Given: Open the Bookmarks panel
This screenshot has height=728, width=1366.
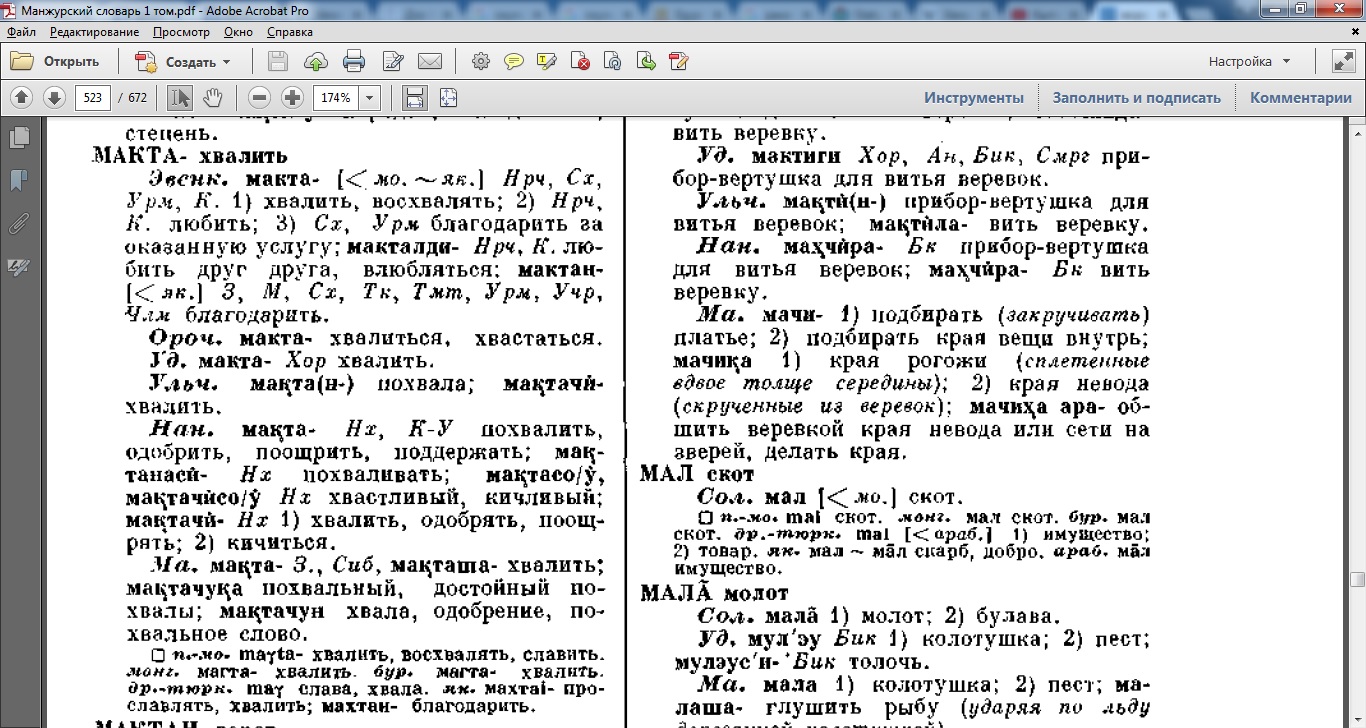Looking at the screenshot, I should (18, 180).
